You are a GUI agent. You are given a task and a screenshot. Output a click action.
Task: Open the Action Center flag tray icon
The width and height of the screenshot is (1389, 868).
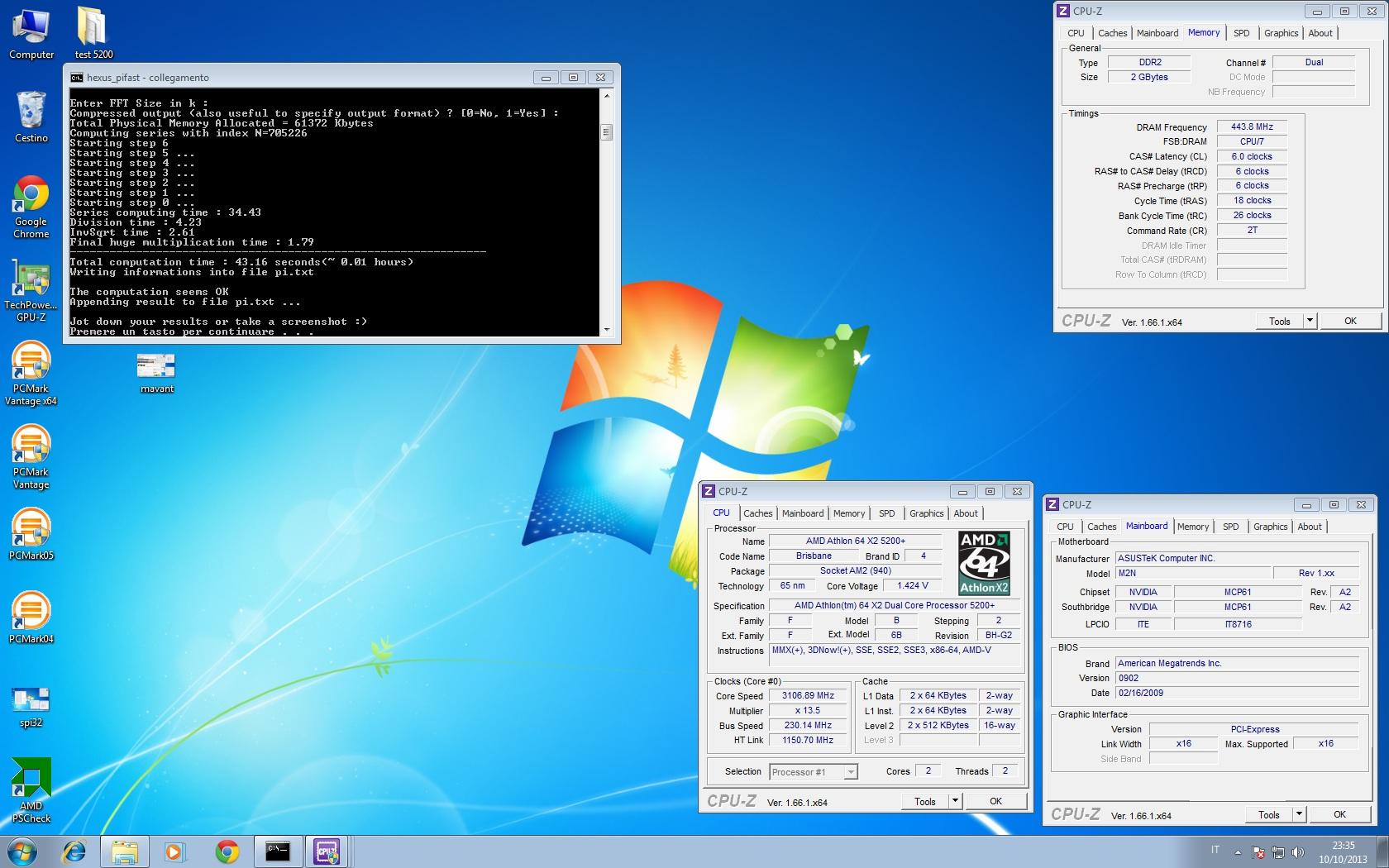click(1258, 852)
